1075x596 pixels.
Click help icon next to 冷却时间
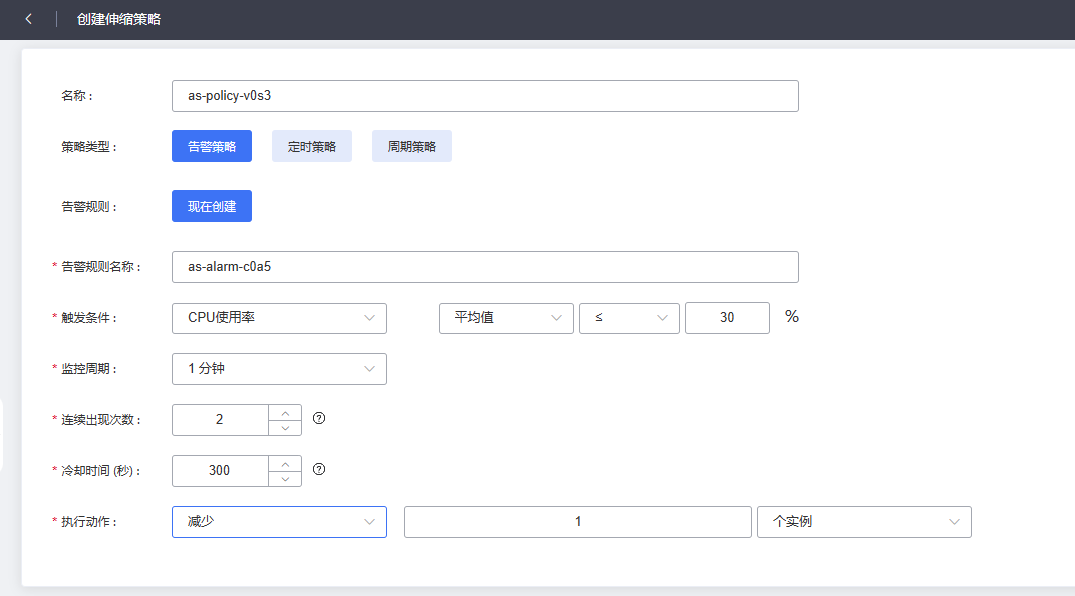point(319,469)
